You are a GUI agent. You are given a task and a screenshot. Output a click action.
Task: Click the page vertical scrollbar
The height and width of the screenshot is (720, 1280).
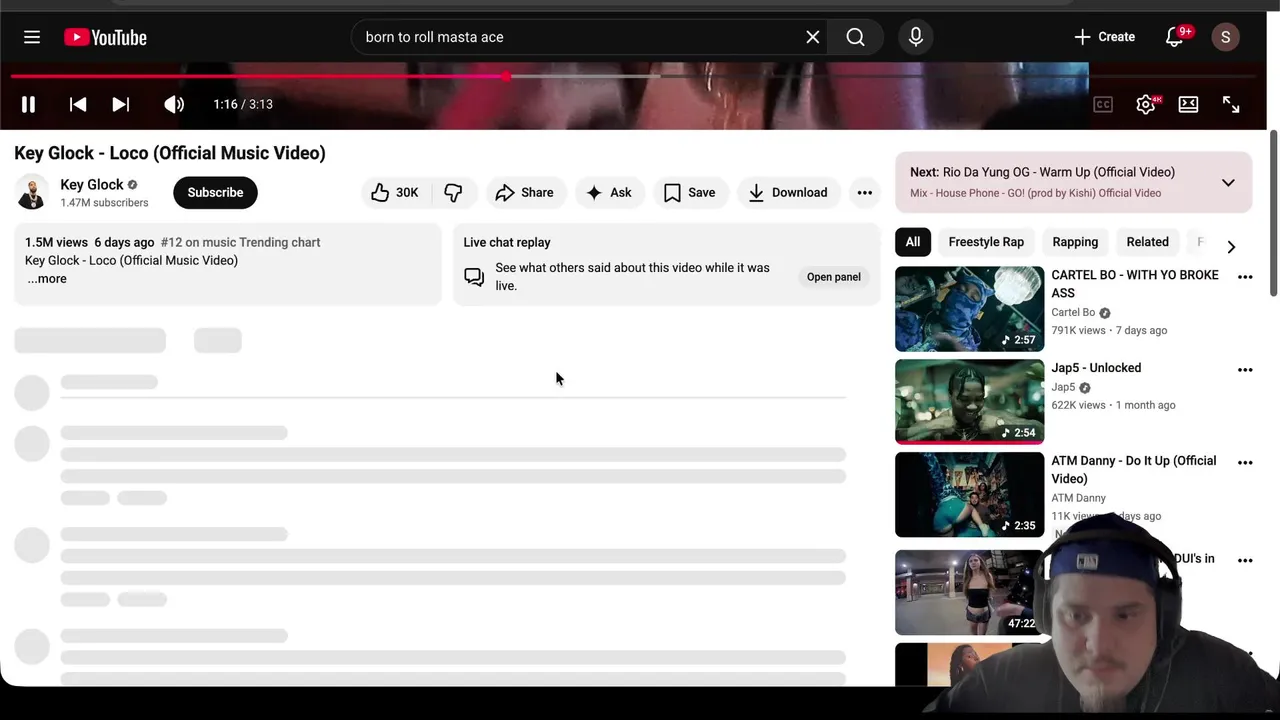(x=1274, y=212)
